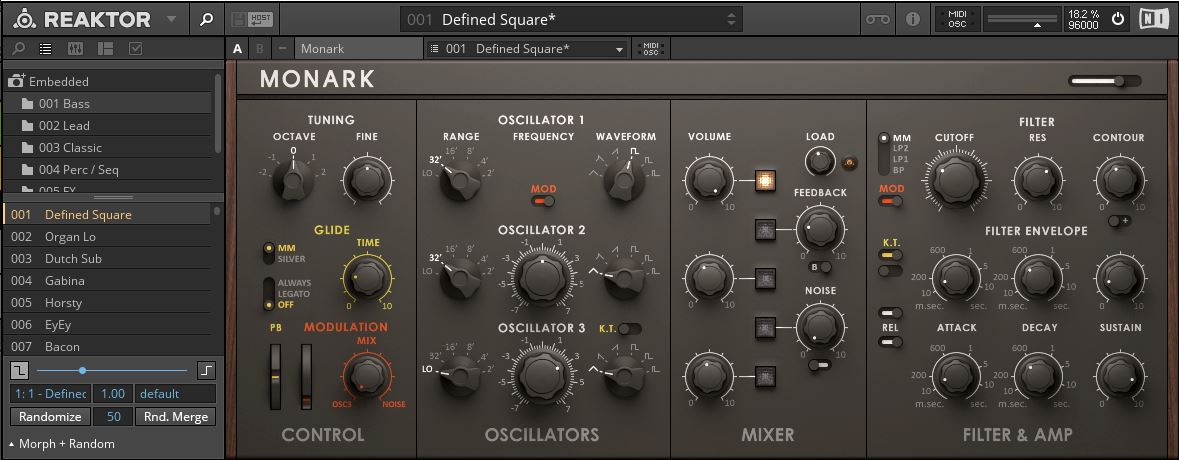The height and width of the screenshot is (460, 1179).
Task: Click the MIDI OSC indicator in top bar
Action: 957,19
